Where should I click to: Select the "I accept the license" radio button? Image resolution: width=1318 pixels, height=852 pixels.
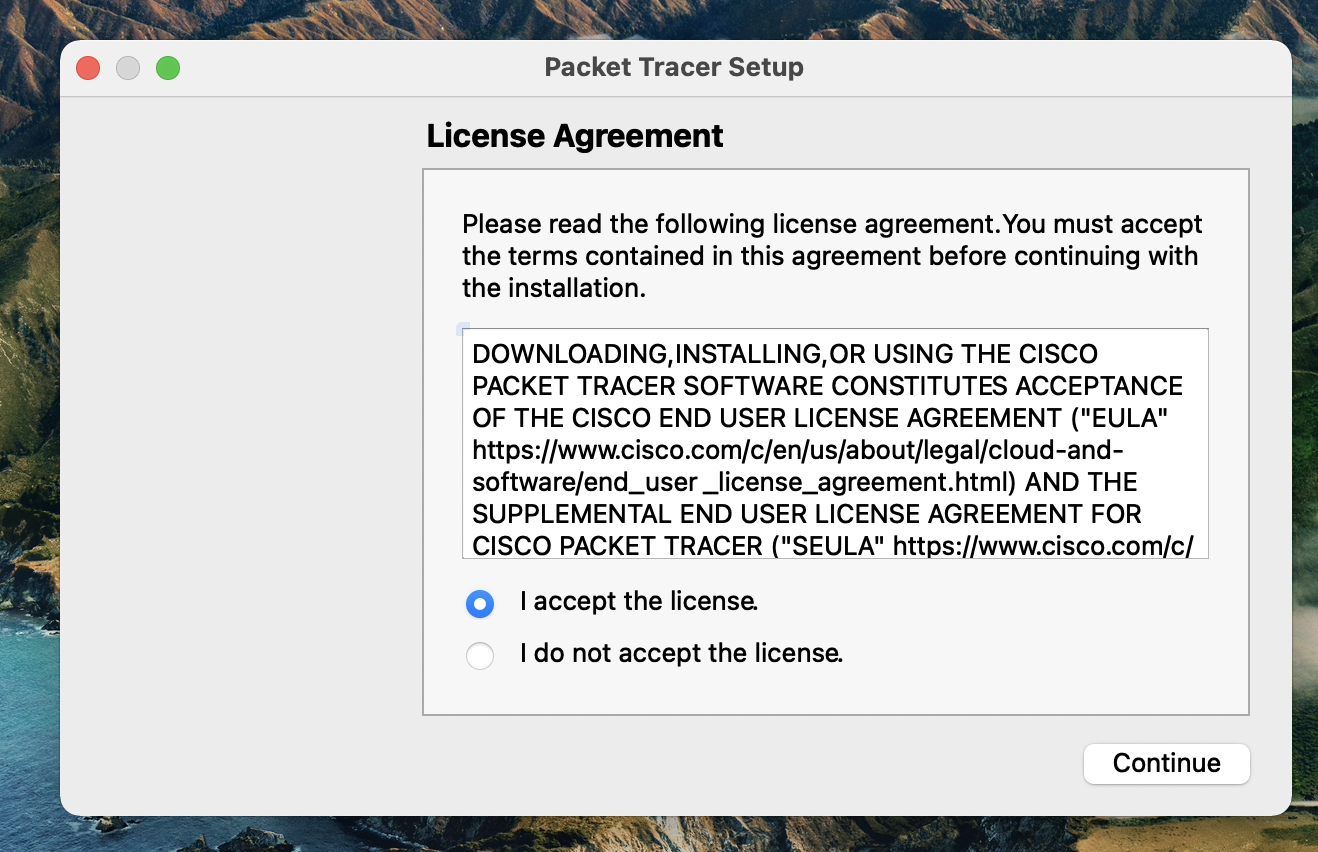click(480, 604)
